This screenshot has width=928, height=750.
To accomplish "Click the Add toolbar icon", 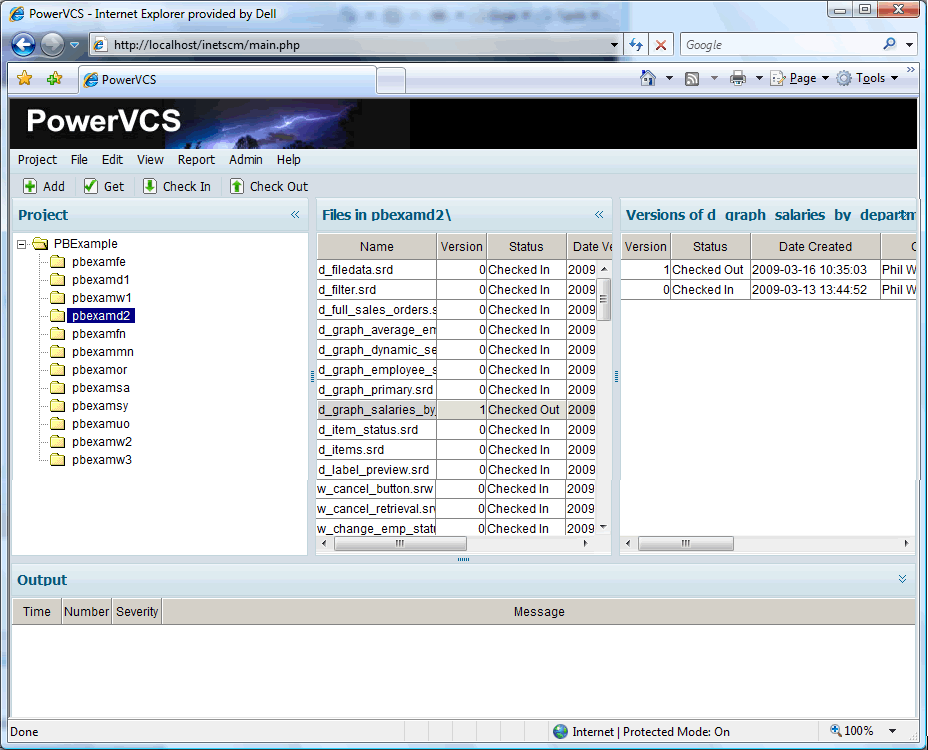I will 30,186.
